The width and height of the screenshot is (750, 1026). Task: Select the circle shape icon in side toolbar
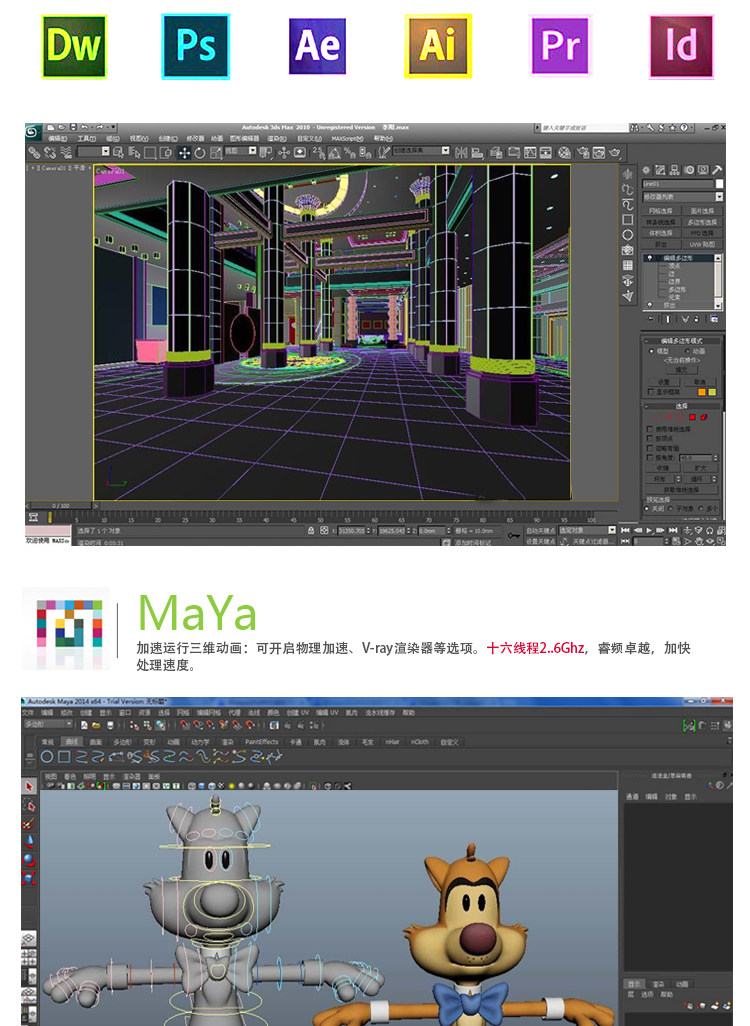[x=628, y=235]
